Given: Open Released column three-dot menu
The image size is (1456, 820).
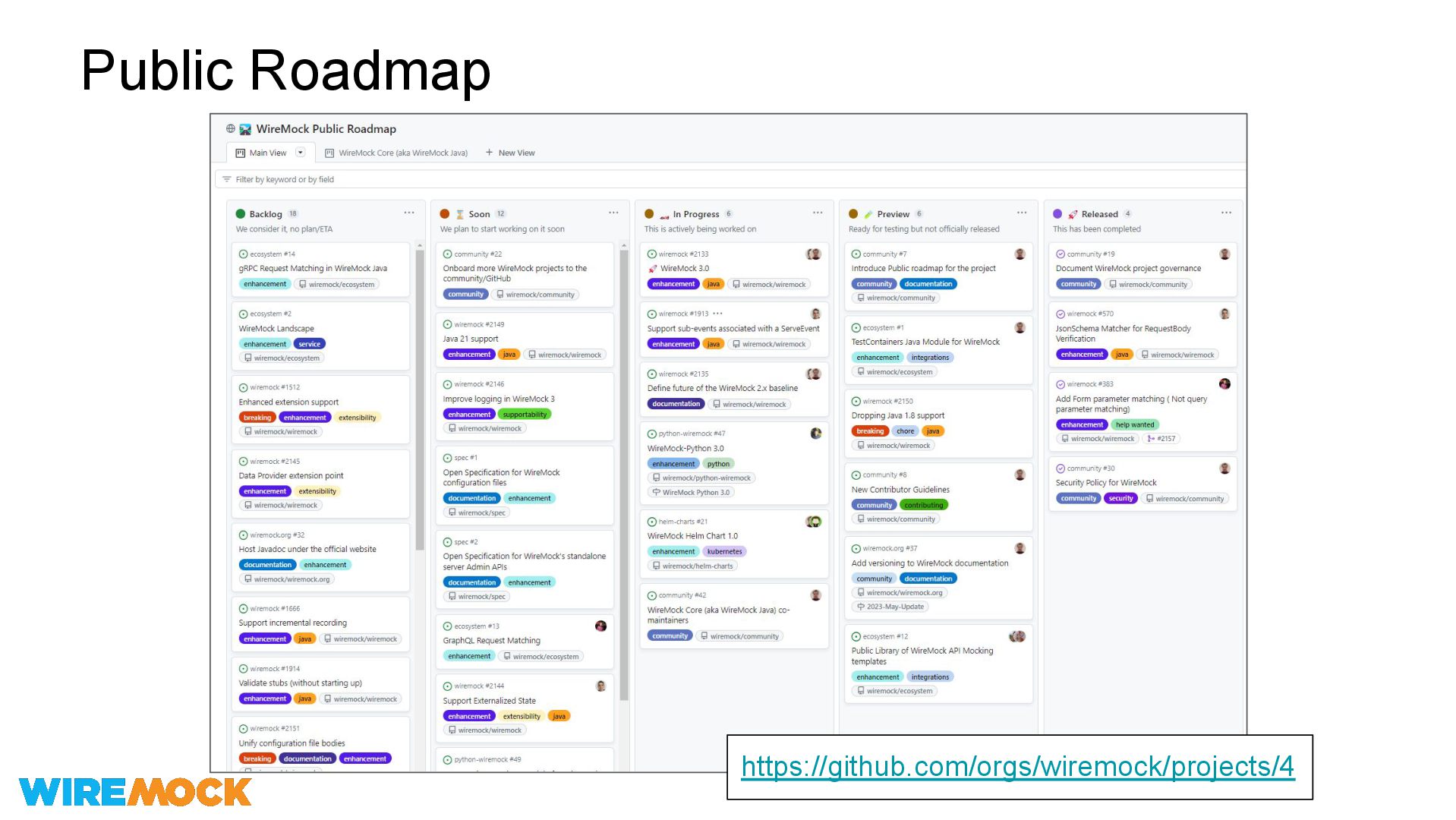Looking at the screenshot, I should pyautogui.click(x=1226, y=213).
